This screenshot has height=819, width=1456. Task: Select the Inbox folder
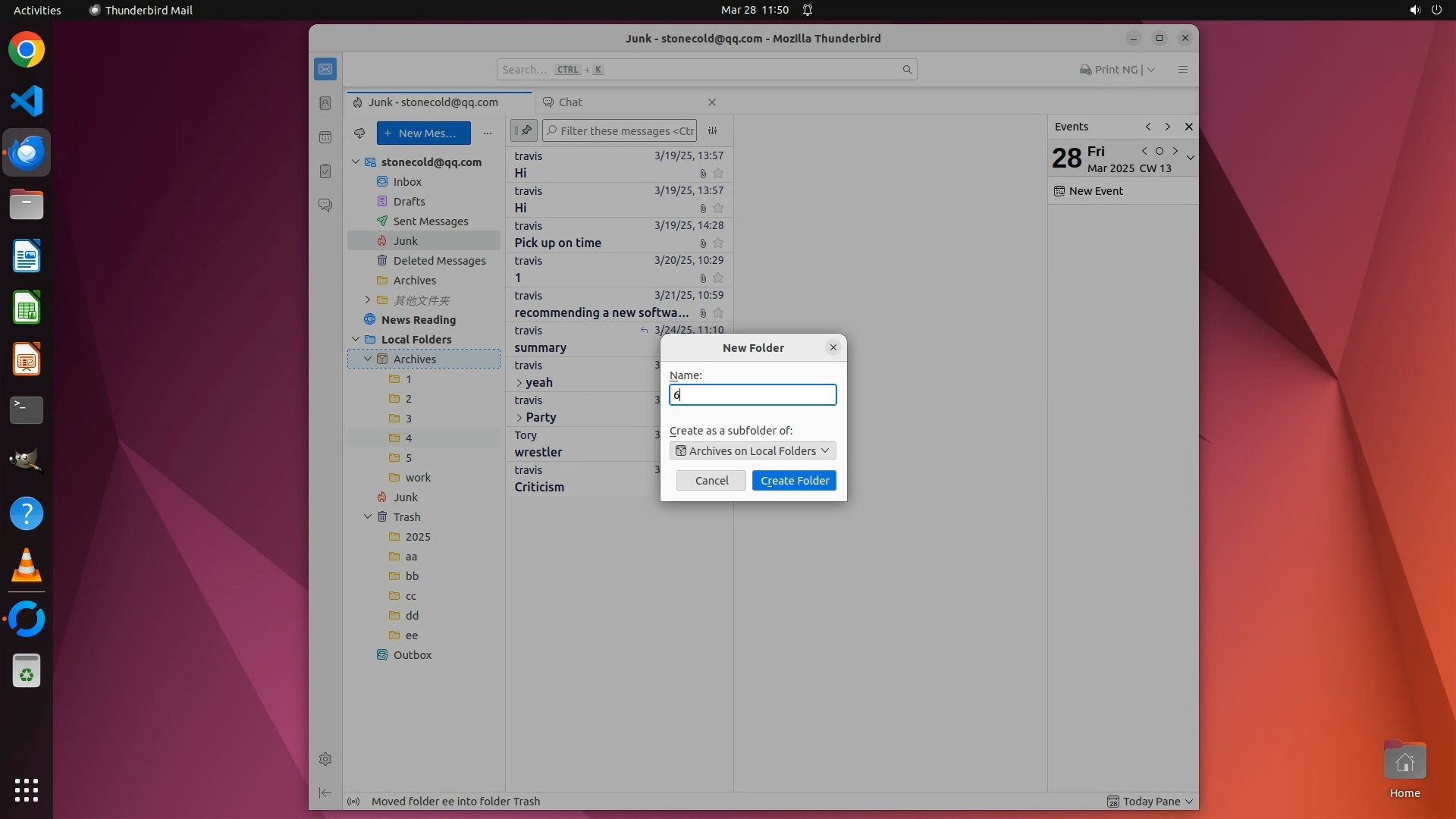tap(407, 182)
